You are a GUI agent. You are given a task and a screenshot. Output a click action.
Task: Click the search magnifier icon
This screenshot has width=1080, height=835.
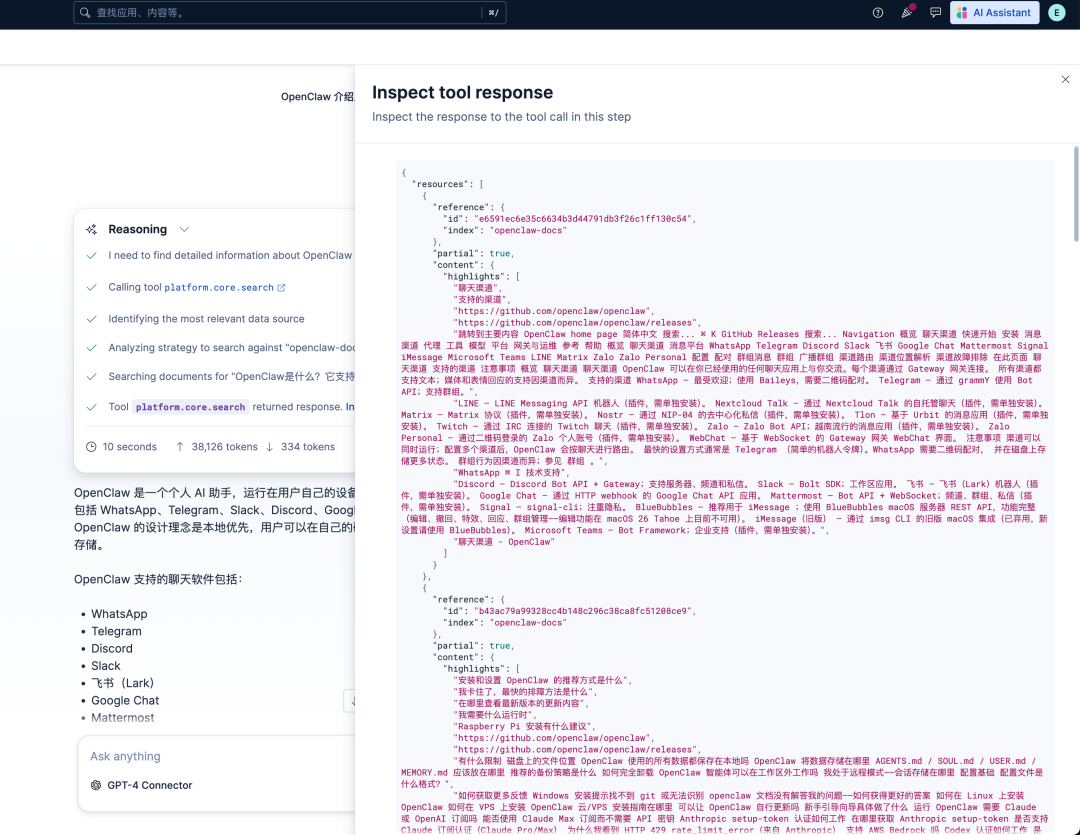click(85, 12)
